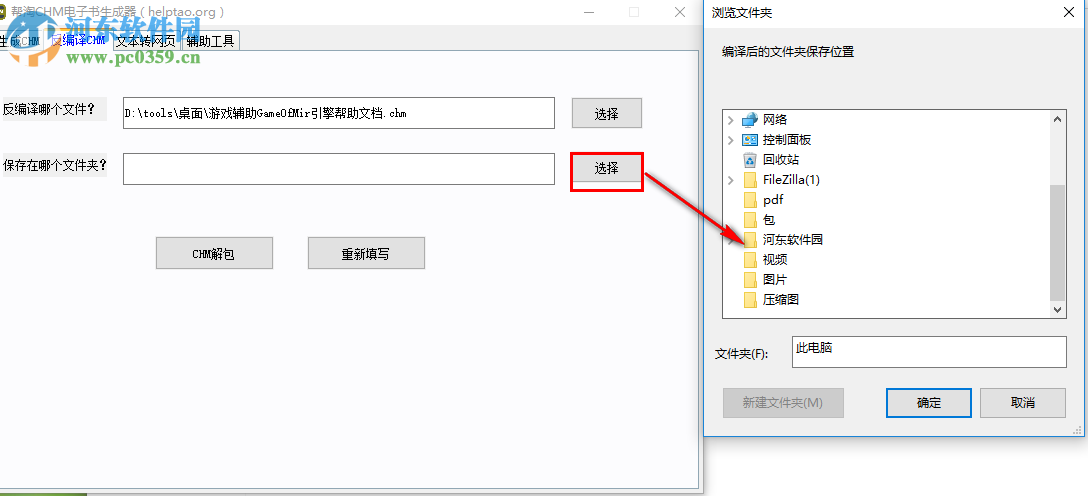
Task: Click the 压缩图 folder icon
Action: [749, 300]
